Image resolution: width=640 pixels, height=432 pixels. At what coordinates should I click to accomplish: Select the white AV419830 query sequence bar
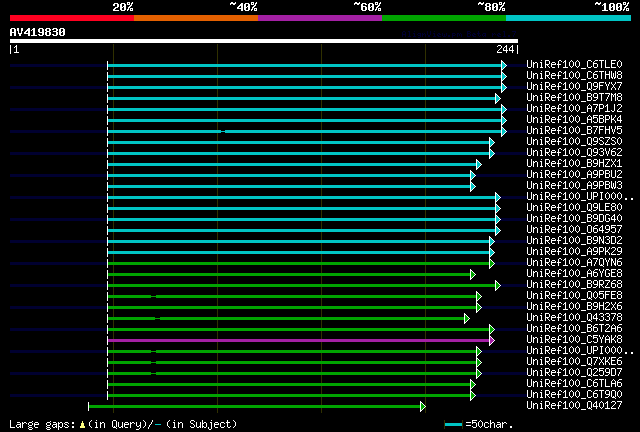tap(264, 41)
